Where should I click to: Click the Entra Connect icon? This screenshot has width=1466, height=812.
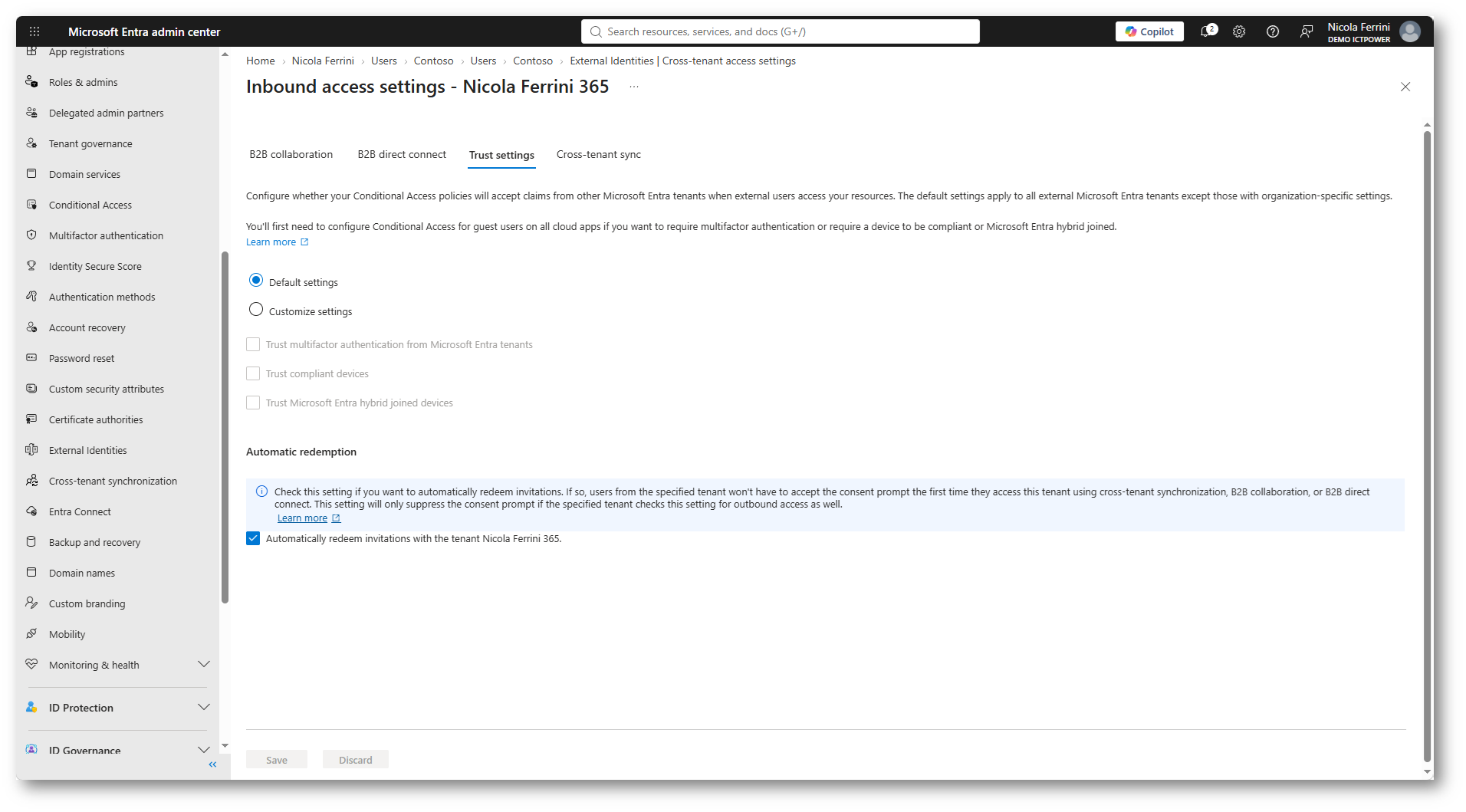31,511
